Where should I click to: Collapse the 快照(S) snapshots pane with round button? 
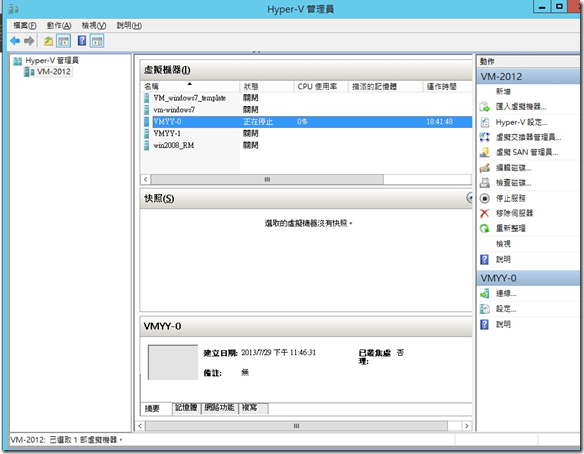click(470, 197)
